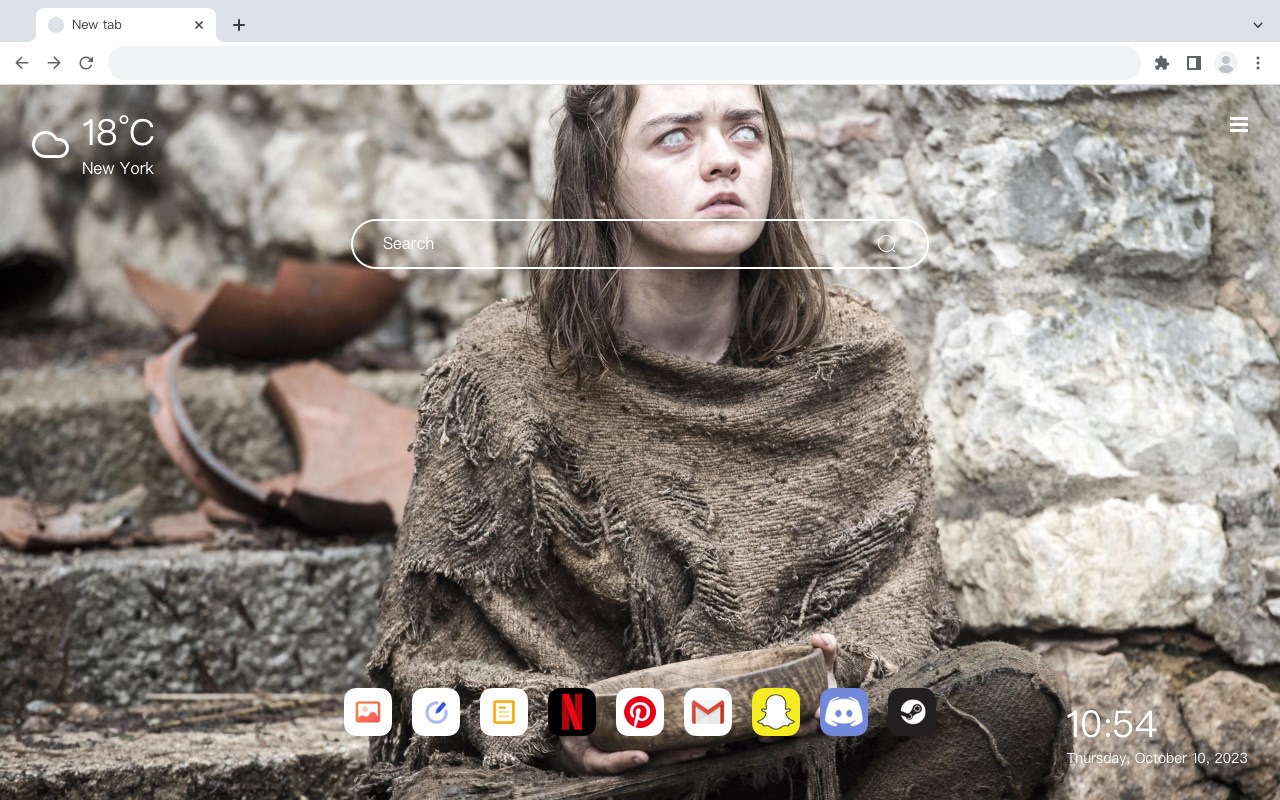
Task: Toggle the browser side panel
Action: point(1193,63)
